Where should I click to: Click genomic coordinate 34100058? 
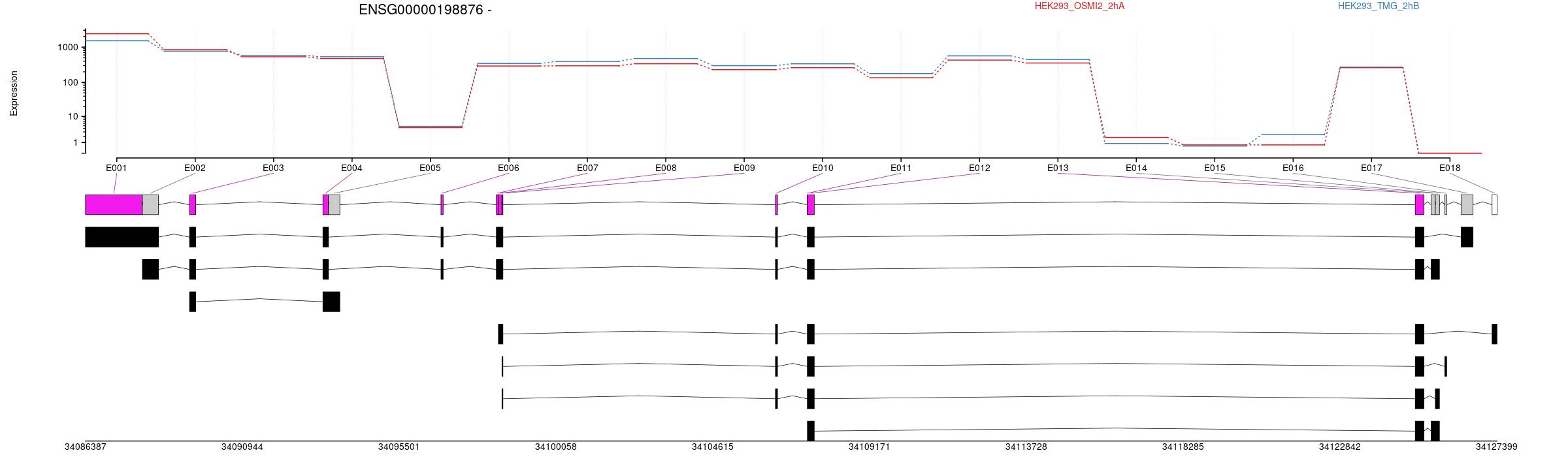point(555,447)
